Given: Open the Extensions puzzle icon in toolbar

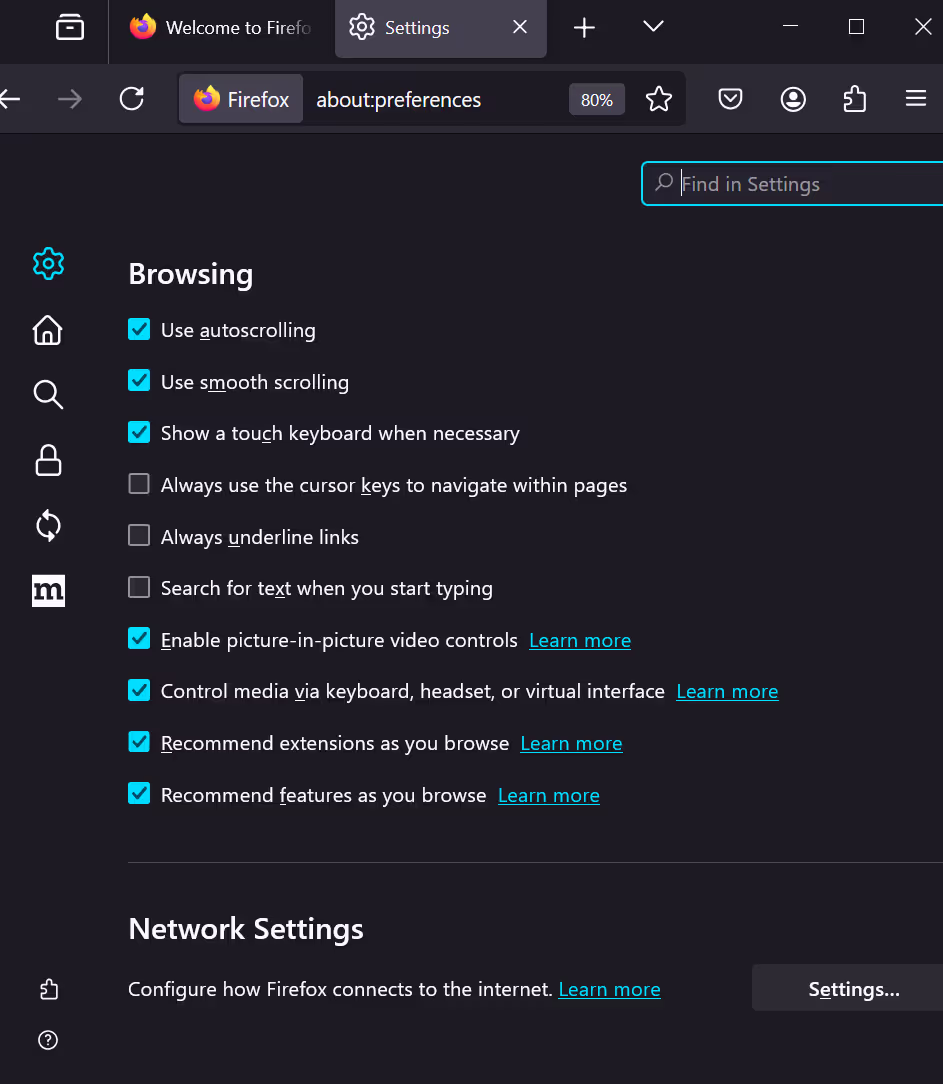Looking at the screenshot, I should 855,99.
